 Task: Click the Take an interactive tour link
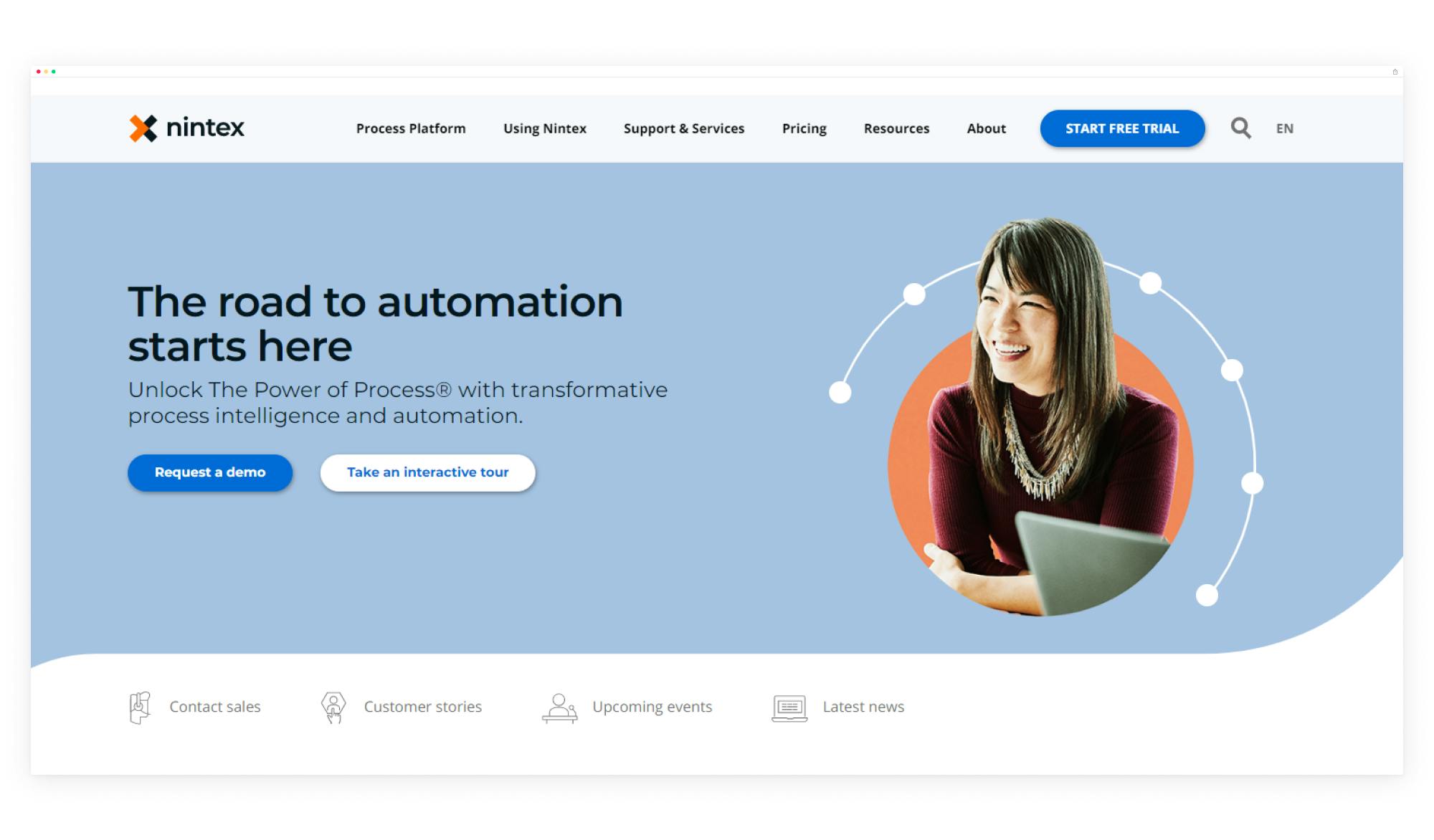[428, 471]
